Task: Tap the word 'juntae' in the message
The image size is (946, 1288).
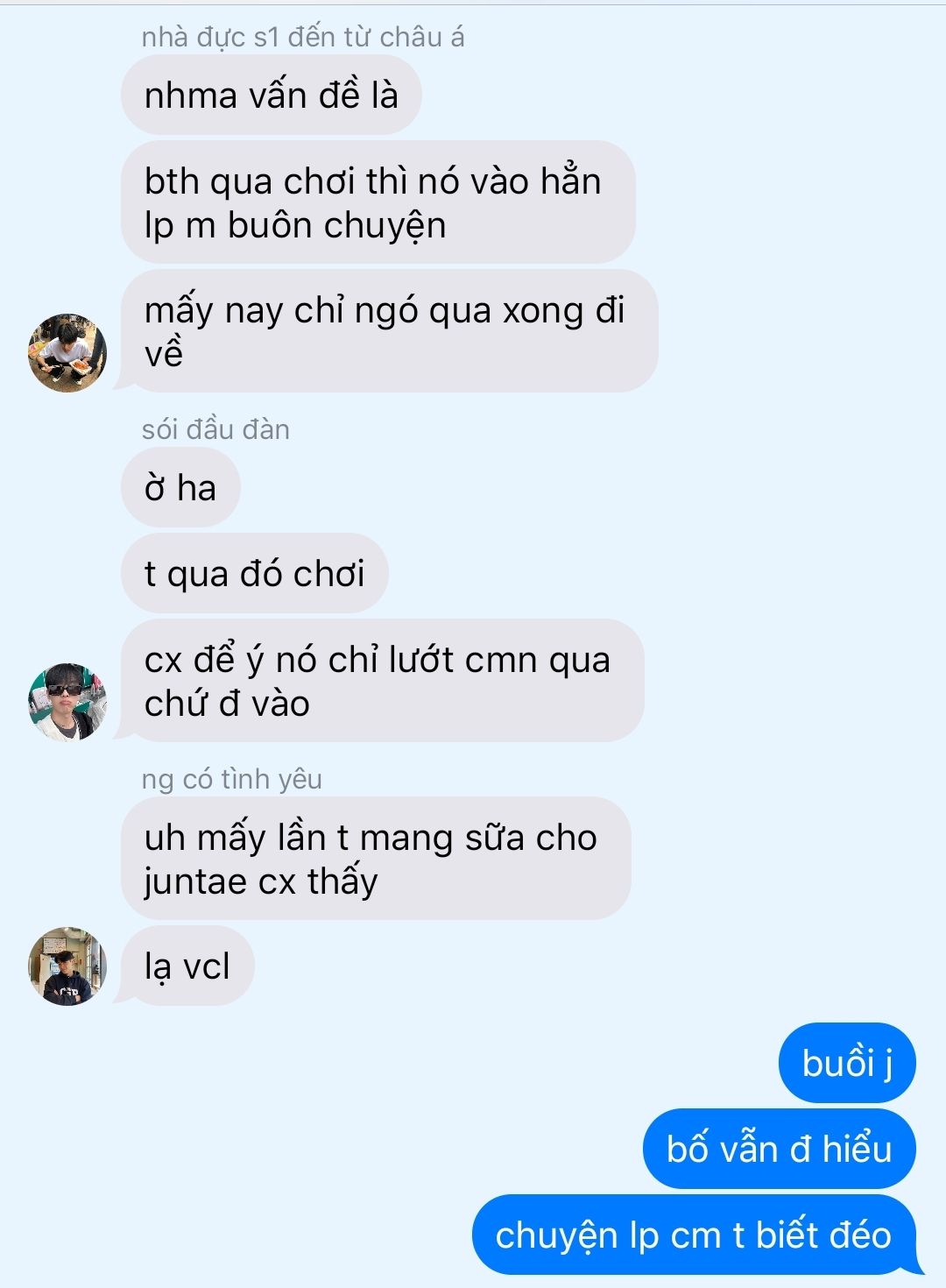Action: [x=196, y=881]
